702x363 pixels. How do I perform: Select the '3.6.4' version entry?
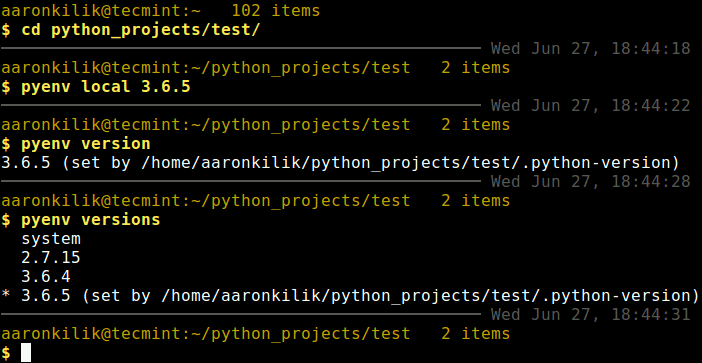point(46,277)
